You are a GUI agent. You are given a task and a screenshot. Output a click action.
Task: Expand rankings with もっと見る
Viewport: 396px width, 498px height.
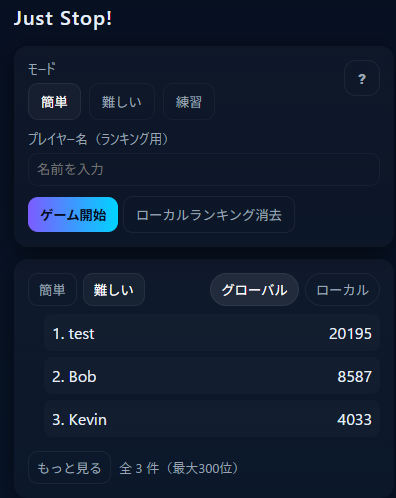click(x=69, y=468)
